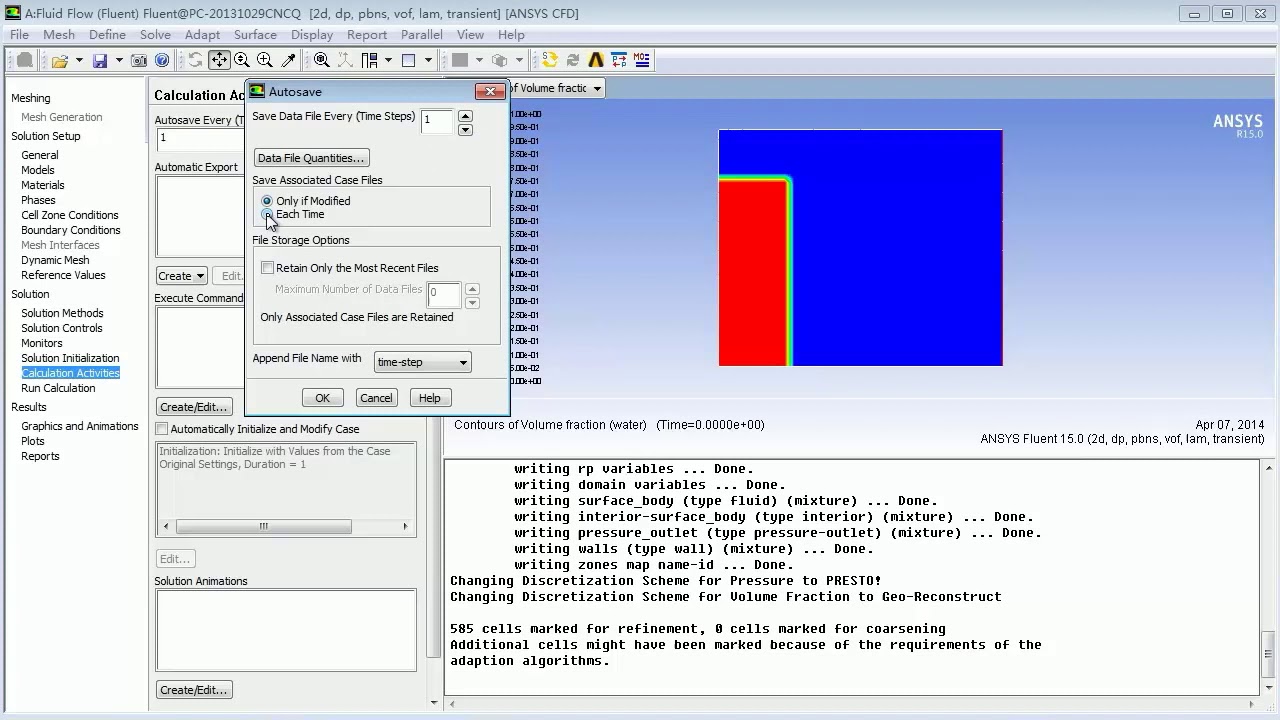Screen dimensions: 1280x720
Task: Open the Adapt menu
Action: coord(202,34)
